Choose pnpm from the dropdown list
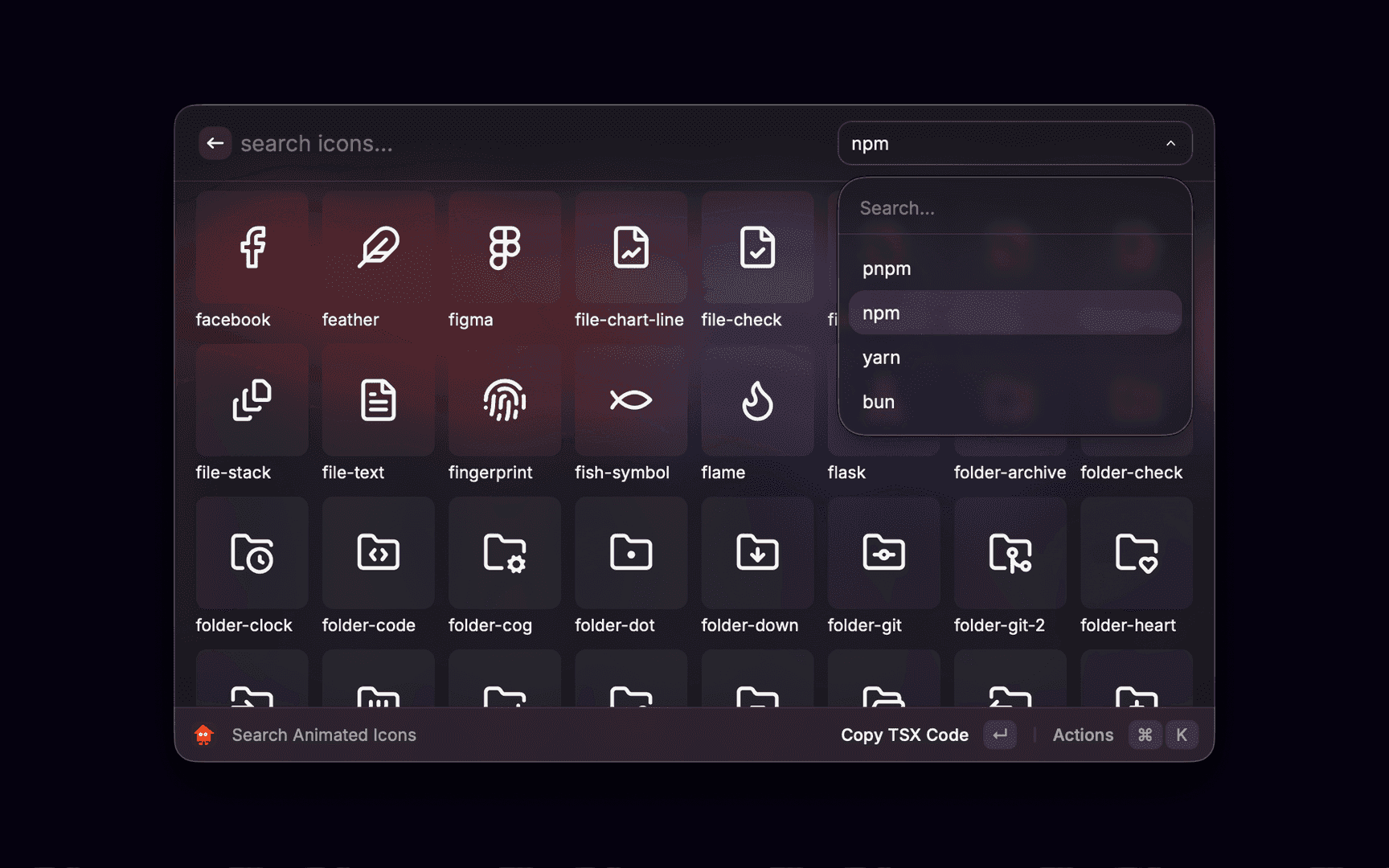 coord(1014,268)
